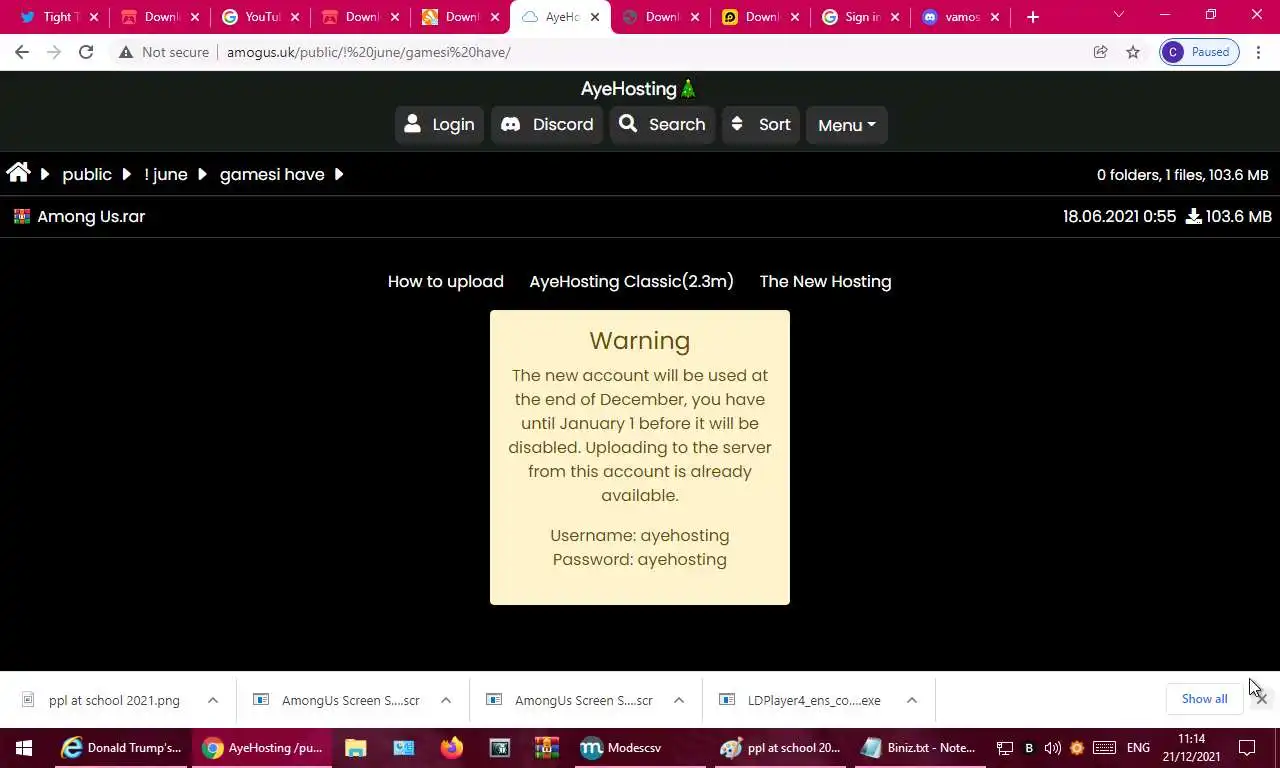Switch to Internet Explorer Donald Trump's window

click(x=120, y=748)
